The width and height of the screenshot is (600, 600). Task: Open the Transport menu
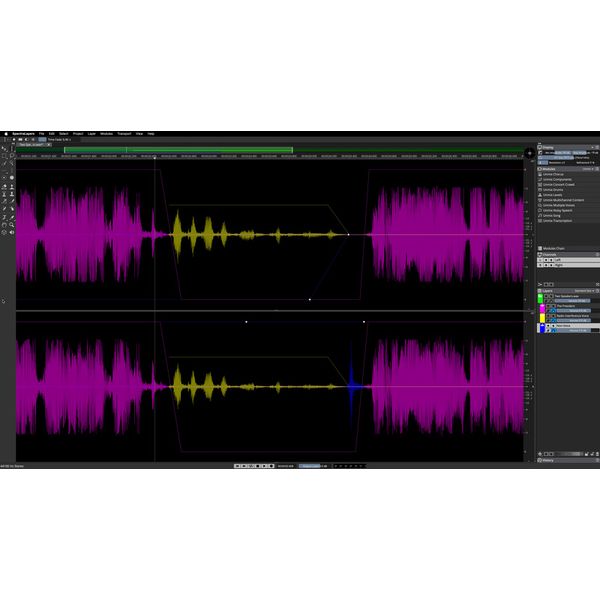[x=124, y=134]
